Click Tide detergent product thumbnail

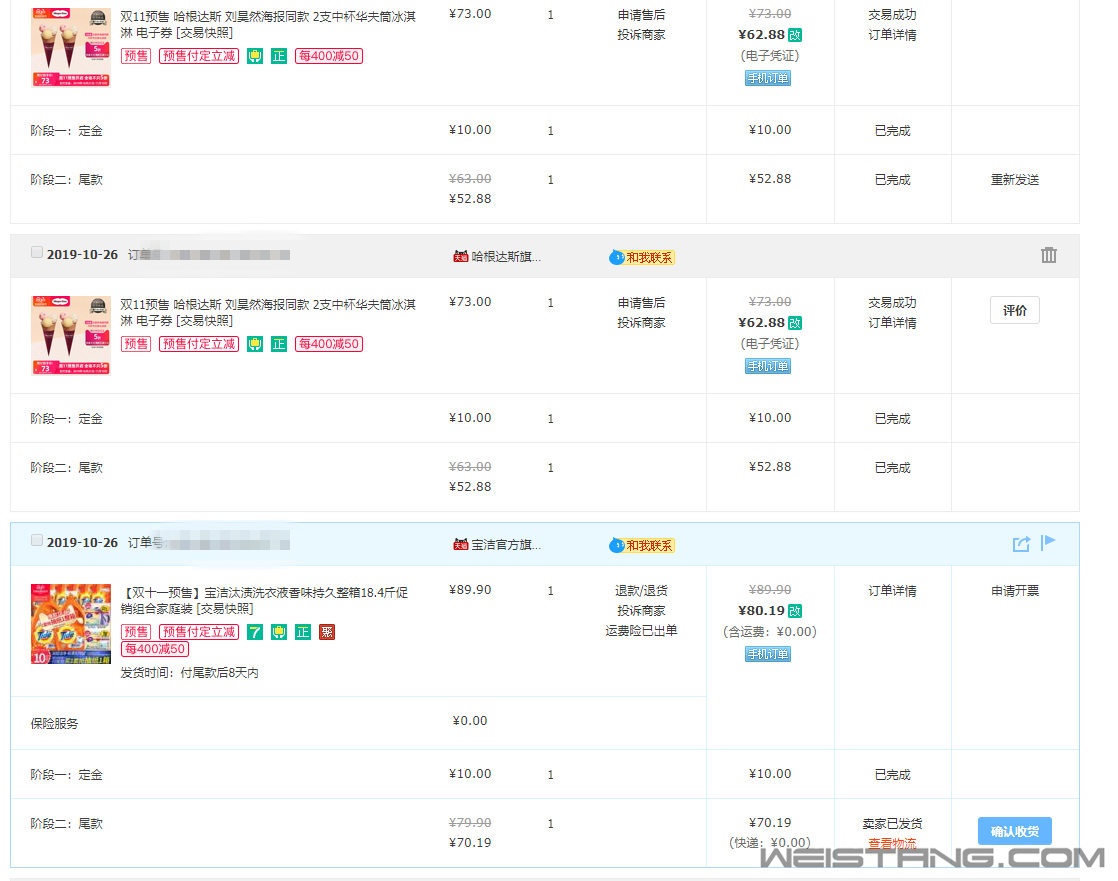[x=71, y=624]
